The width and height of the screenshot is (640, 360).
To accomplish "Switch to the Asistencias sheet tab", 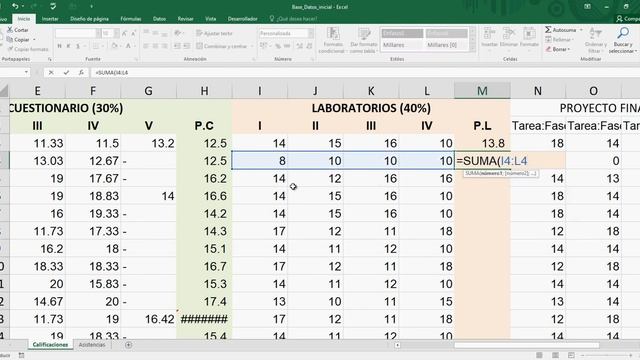I will point(92,345).
